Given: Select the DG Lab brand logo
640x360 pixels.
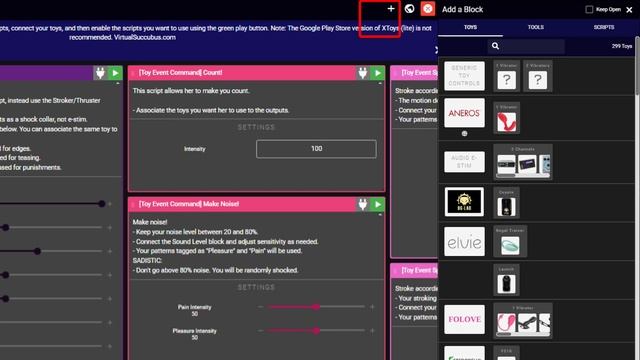Looking at the screenshot, I should pyautogui.click(x=464, y=202).
